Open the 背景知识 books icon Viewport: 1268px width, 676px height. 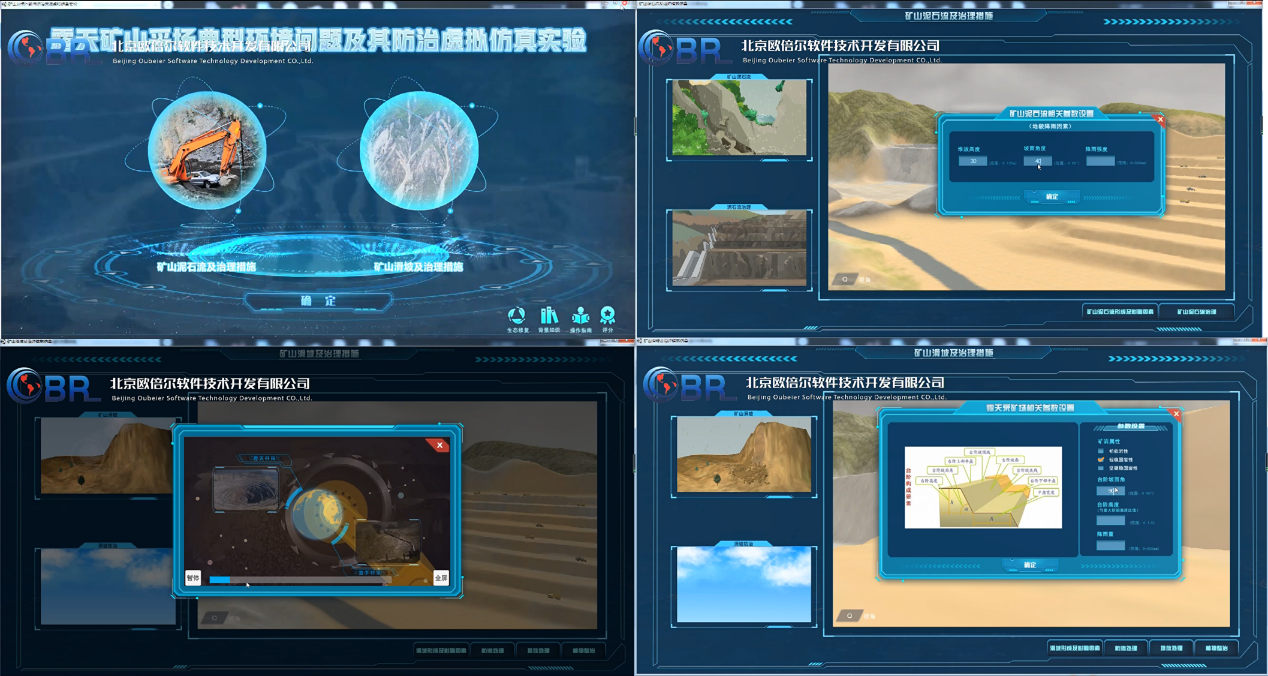point(549,317)
